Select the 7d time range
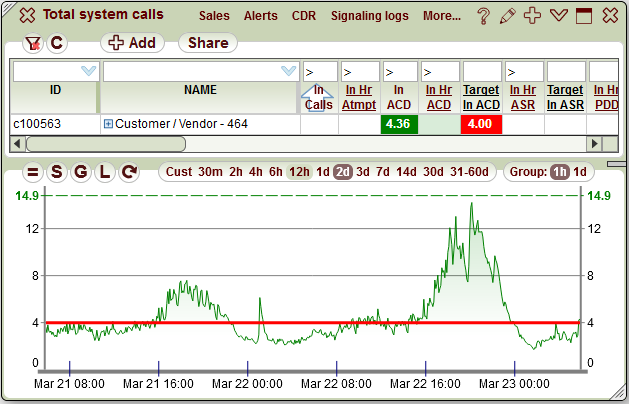This screenshot has height=404, width=629. [x=383, y=172]
